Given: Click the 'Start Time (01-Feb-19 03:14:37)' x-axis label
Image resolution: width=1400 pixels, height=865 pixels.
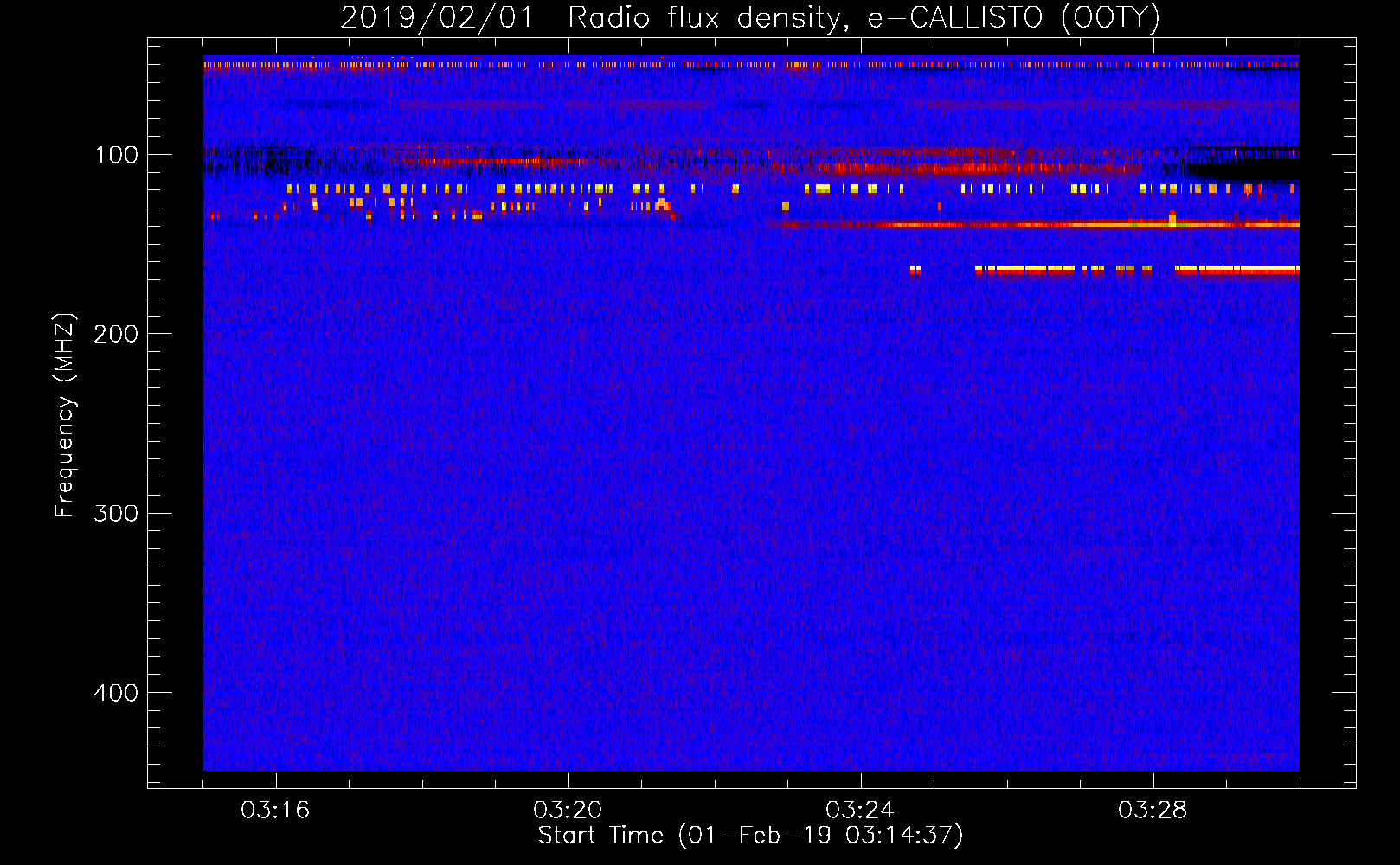Looking at the screenshot, I should pyautogui.click(x=750, y=836).
